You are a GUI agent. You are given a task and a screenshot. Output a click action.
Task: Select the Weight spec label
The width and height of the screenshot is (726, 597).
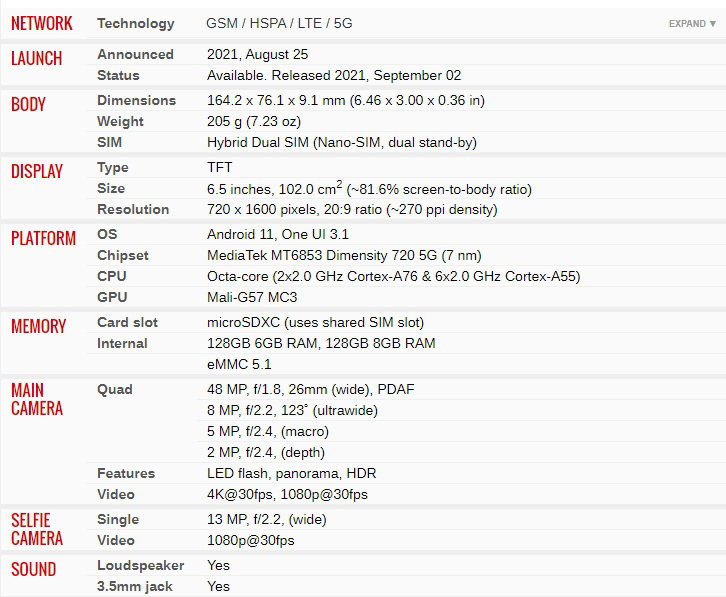pyautogui.click(x=120, y=121)
